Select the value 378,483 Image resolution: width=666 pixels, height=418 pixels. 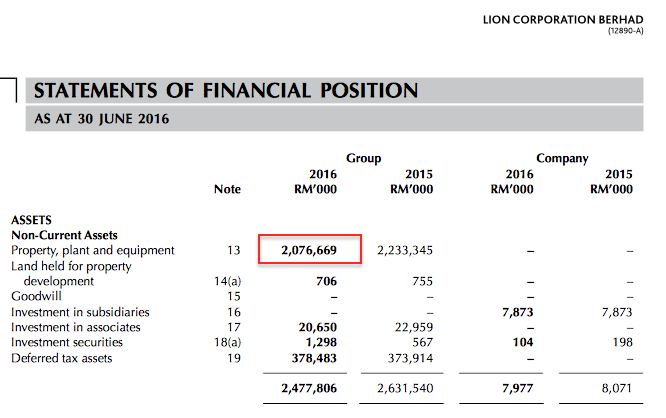tap(314, 358)
